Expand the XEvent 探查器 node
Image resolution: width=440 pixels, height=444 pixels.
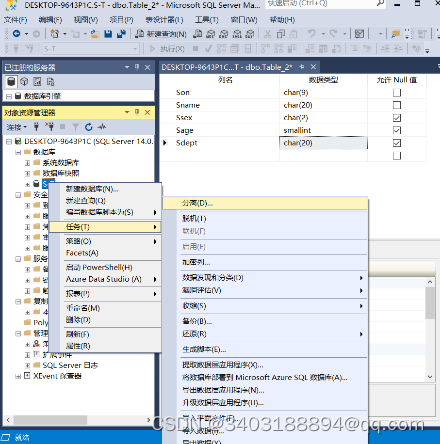(18, 376)
